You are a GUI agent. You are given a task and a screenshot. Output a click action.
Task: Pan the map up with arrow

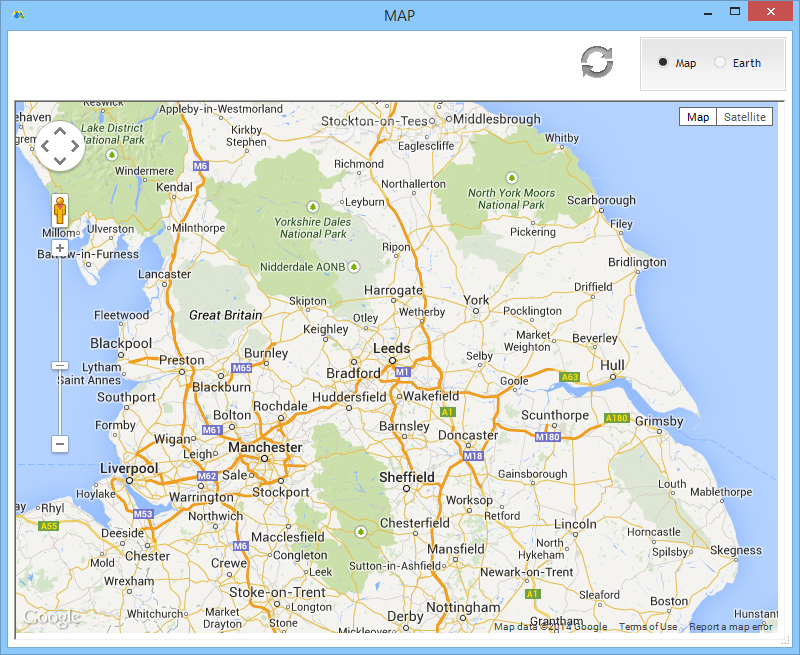pos(60,132)
